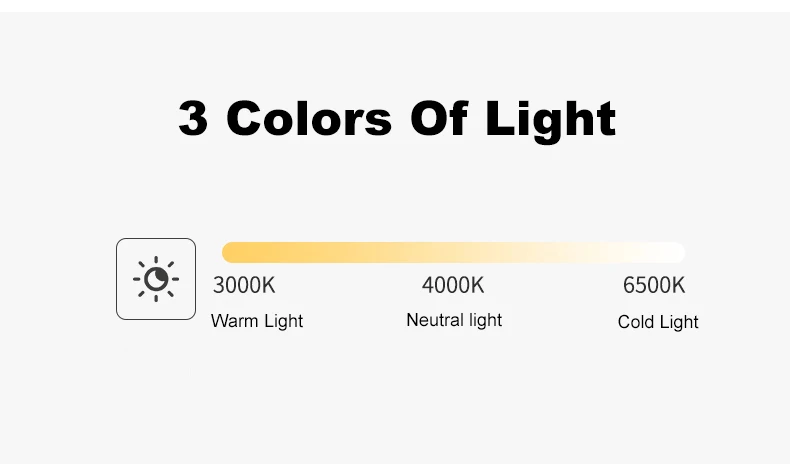790x464 pixels.
Task: Click the bold "Light" in the heading
Action: (x=551, y=120)
